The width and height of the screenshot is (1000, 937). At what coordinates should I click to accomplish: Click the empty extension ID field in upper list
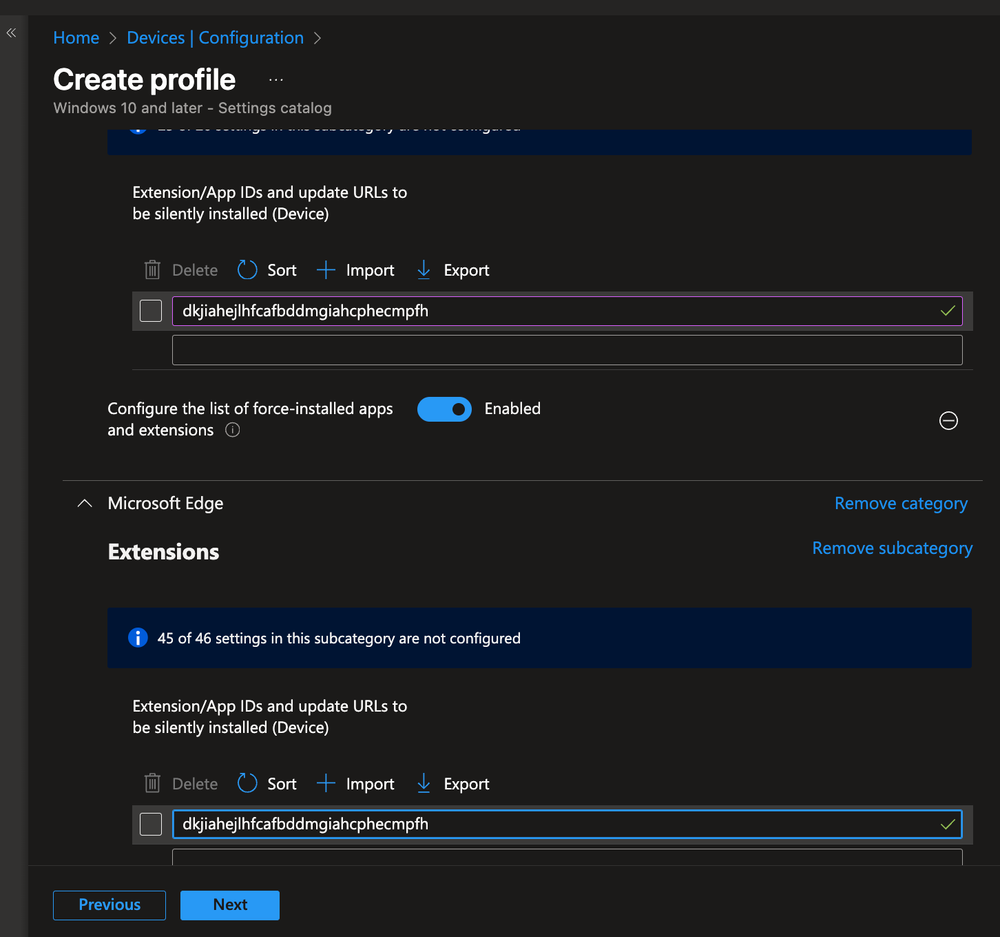click(x=567, y=350)
